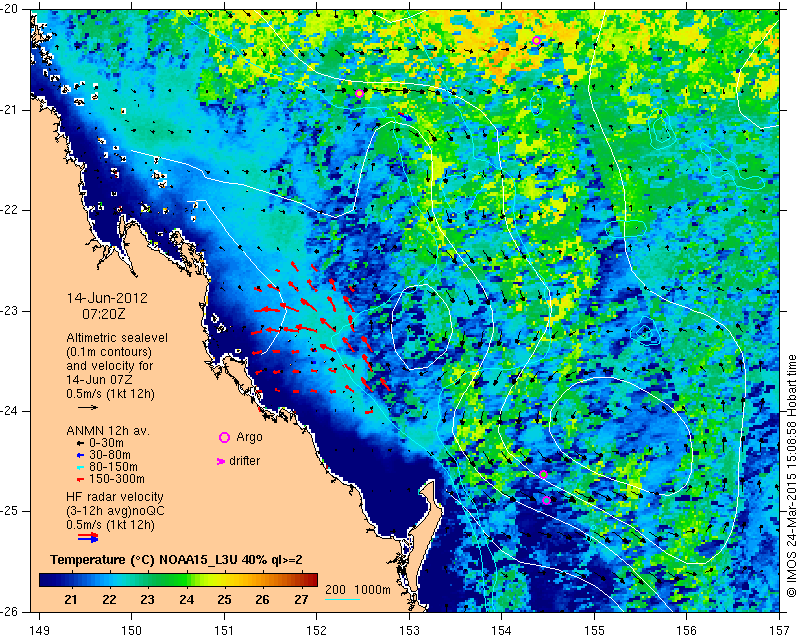This screenshot has width=800, height=640.
Task: Click the Argo float marker near 20.3S 154.4E
Action: tap(536, 41)
